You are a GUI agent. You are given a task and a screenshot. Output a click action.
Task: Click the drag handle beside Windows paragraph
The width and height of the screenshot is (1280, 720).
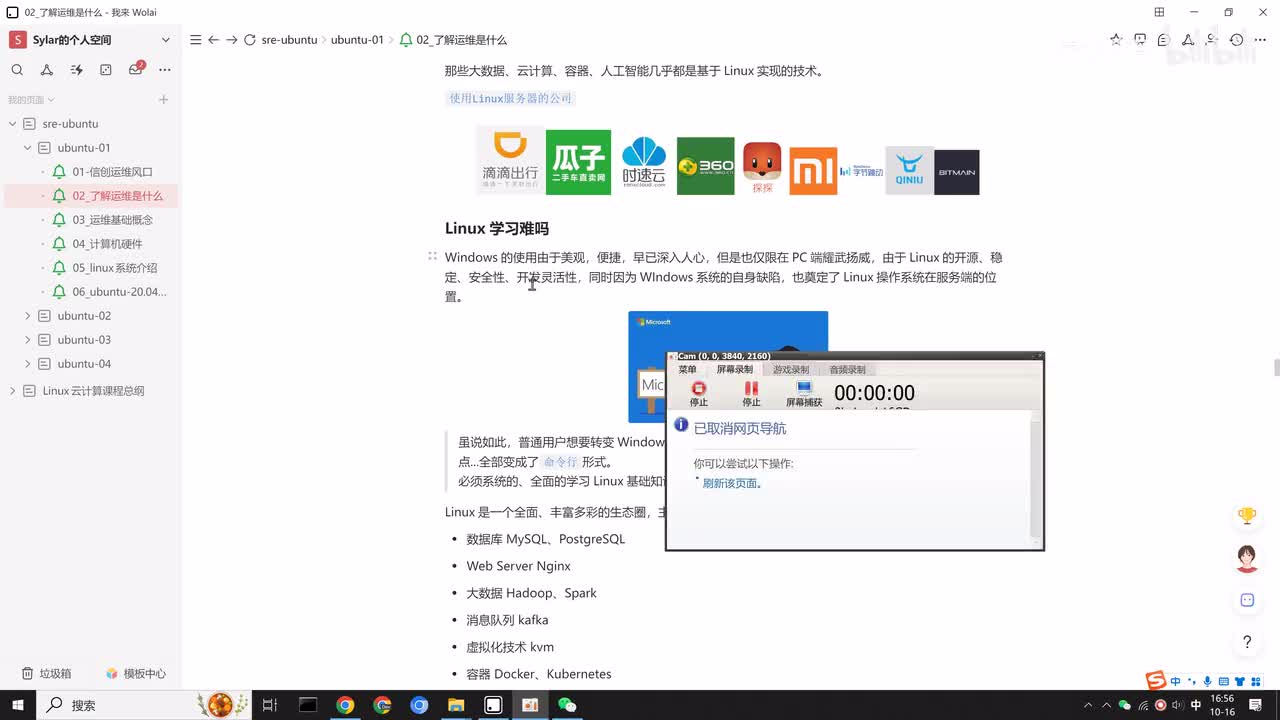(x=433, y=257)
